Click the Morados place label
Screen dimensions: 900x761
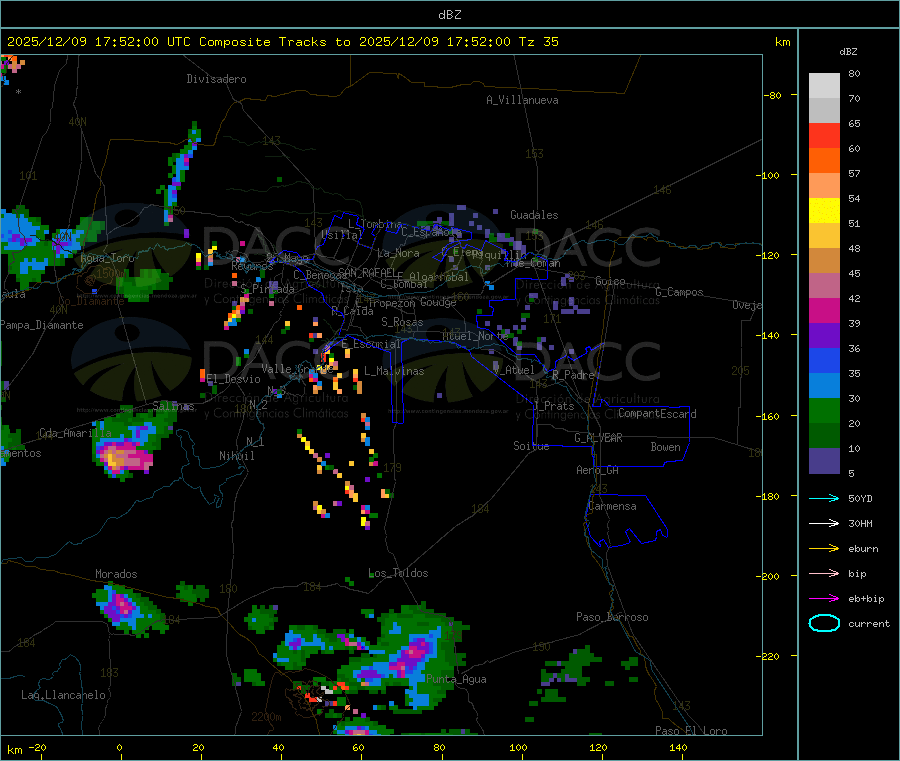116,574
